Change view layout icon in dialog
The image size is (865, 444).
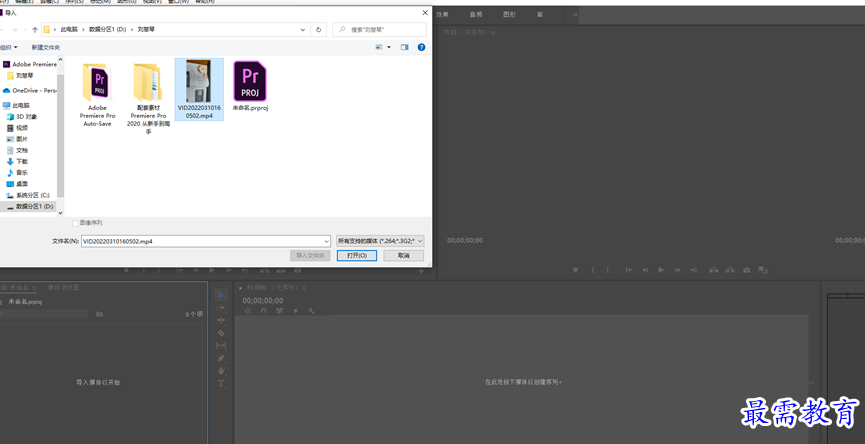point(379,47)
